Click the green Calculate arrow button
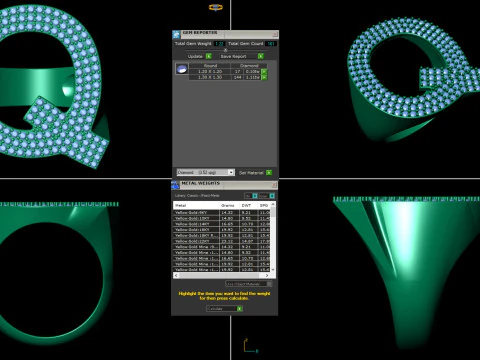Screen dimensions: 480x360 pyautogui.click(x=240, y=309)
